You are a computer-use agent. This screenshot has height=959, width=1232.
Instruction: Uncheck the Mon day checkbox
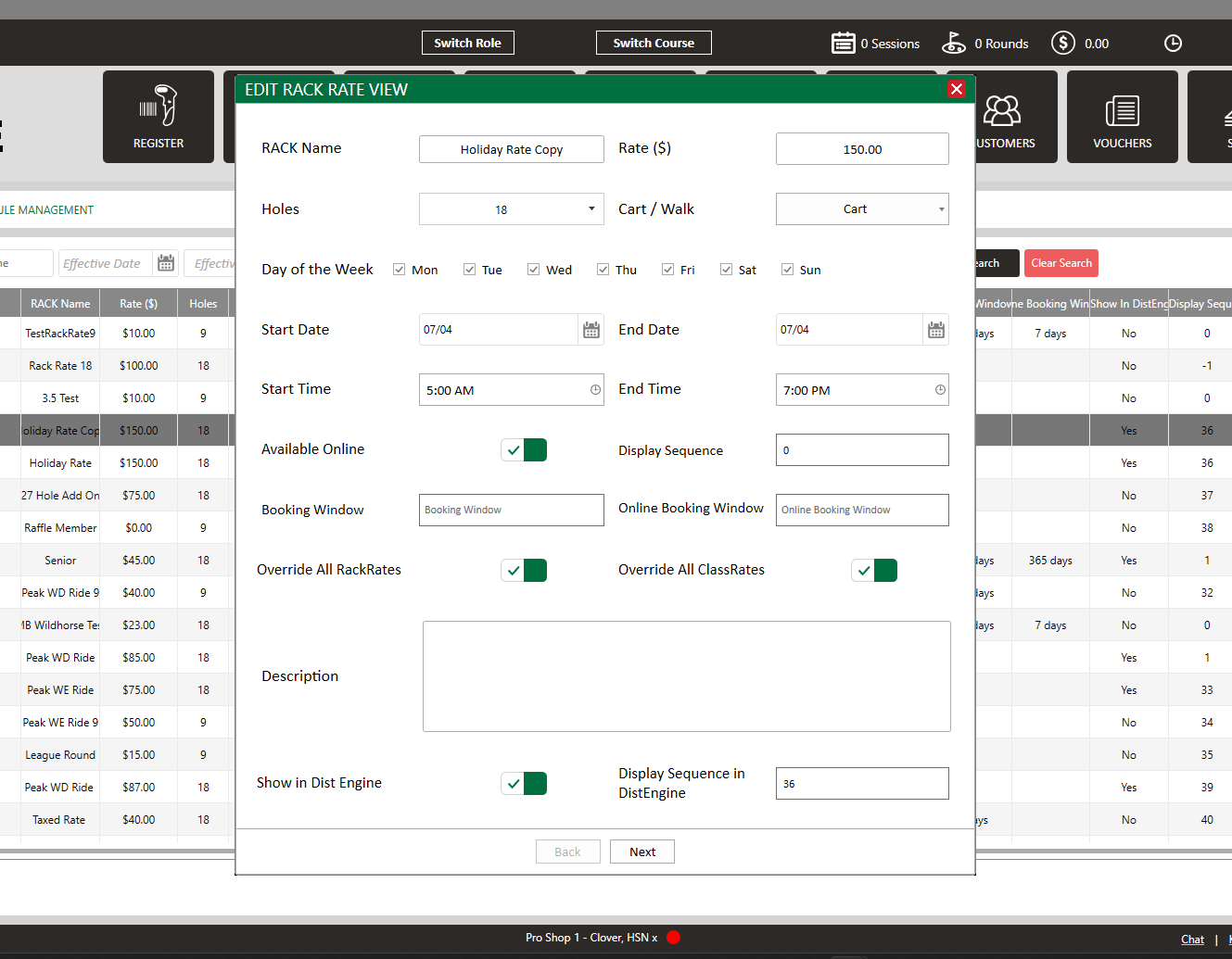pos(400,270)
